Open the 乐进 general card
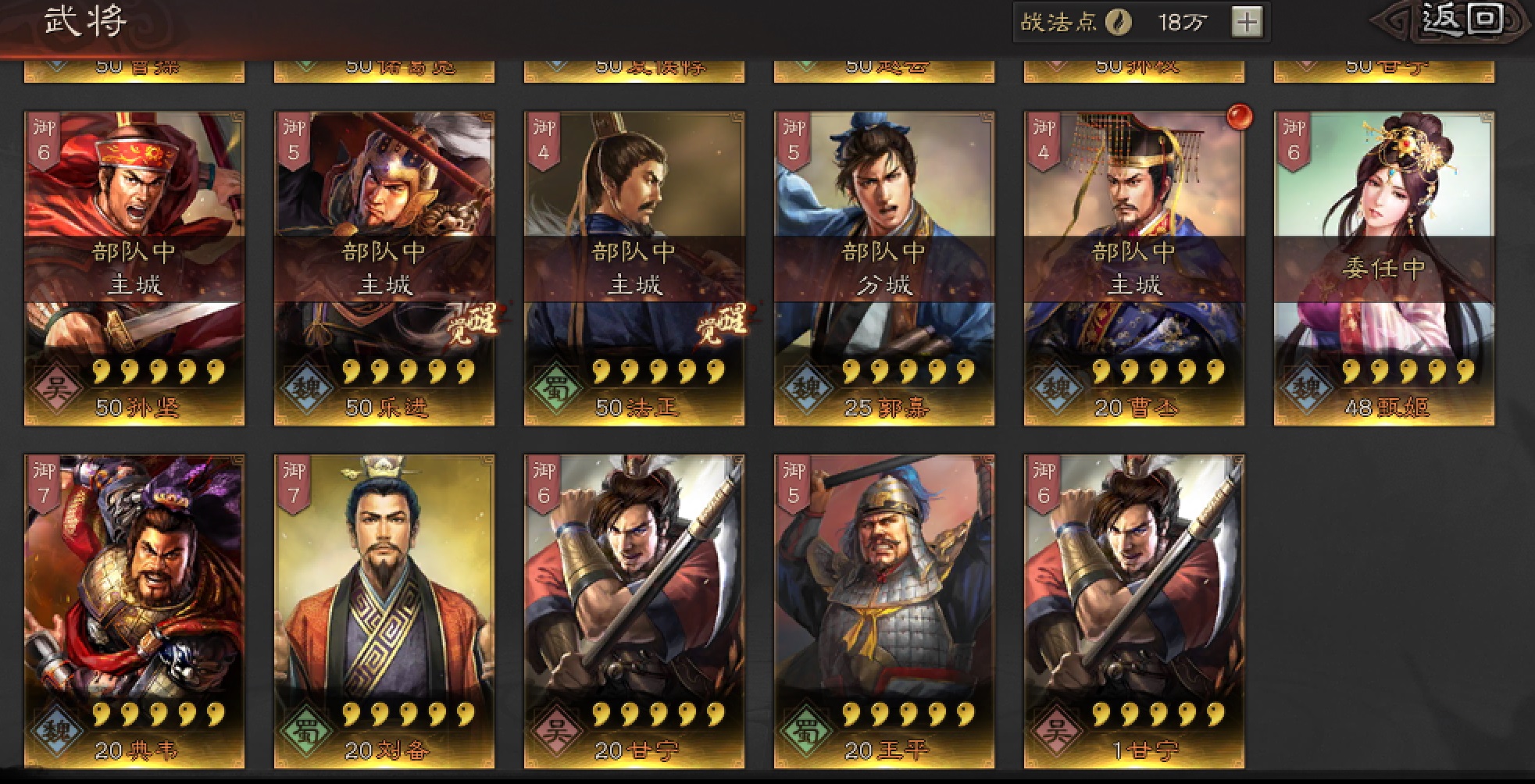Viewport: 1535px width, 784px height. [384, 269]
